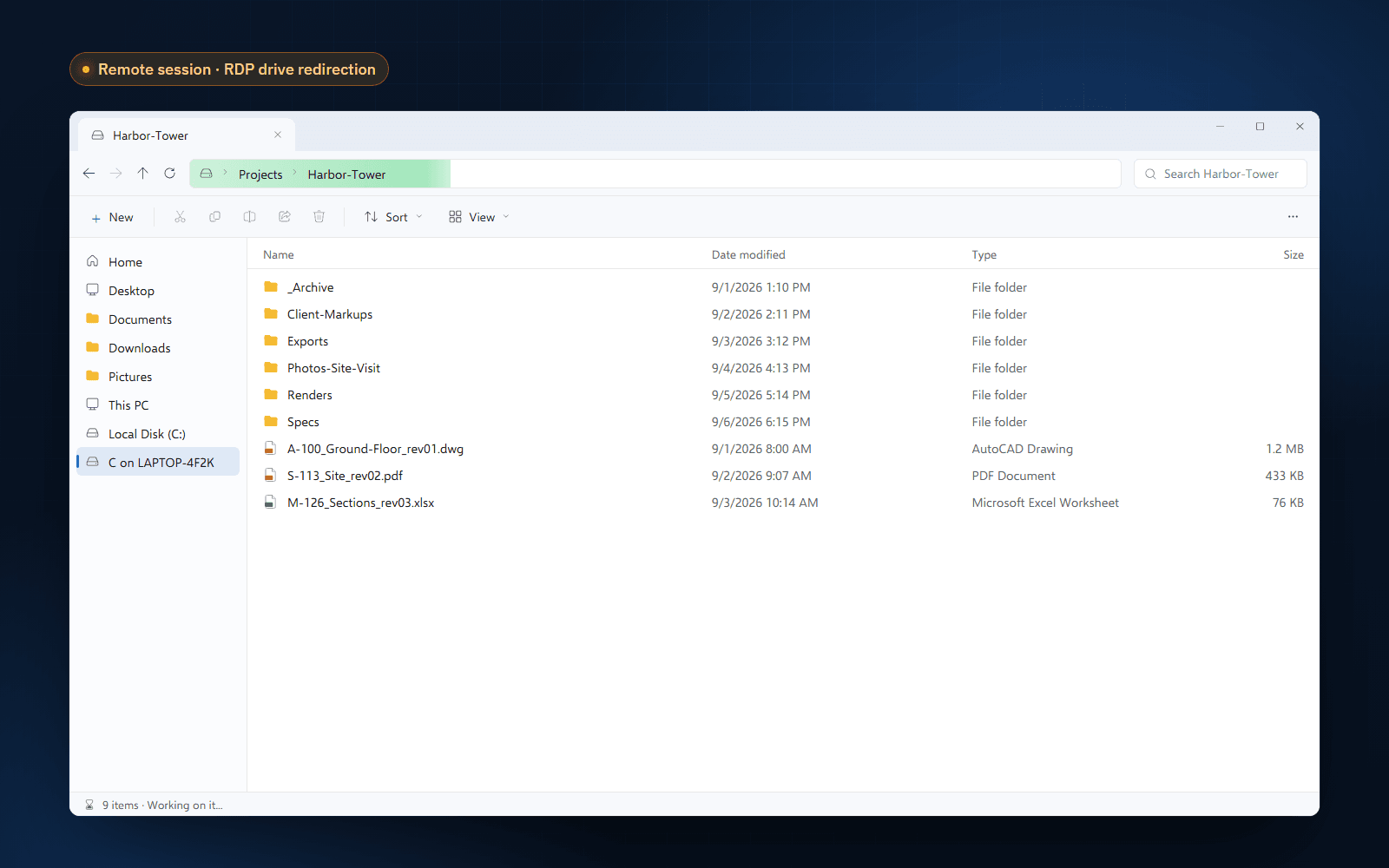1389x868 pixels.
Task: Select This PC in the sidebar
Action: pyautogui.click(x=158, y=405)
